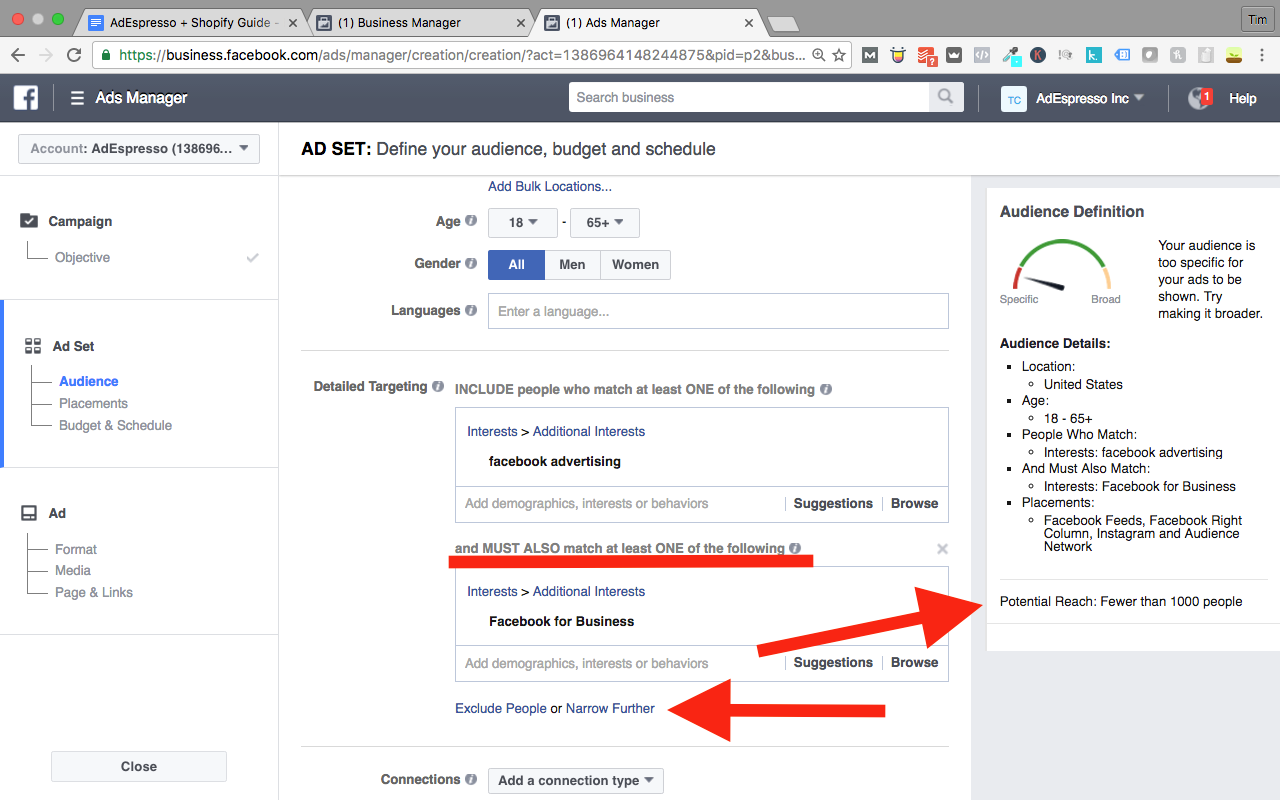Viewport: 1280px width, 800px height.
Task: Open the Campaign section in sidebar
Action: pyautogui.click(x=80, y=221)
